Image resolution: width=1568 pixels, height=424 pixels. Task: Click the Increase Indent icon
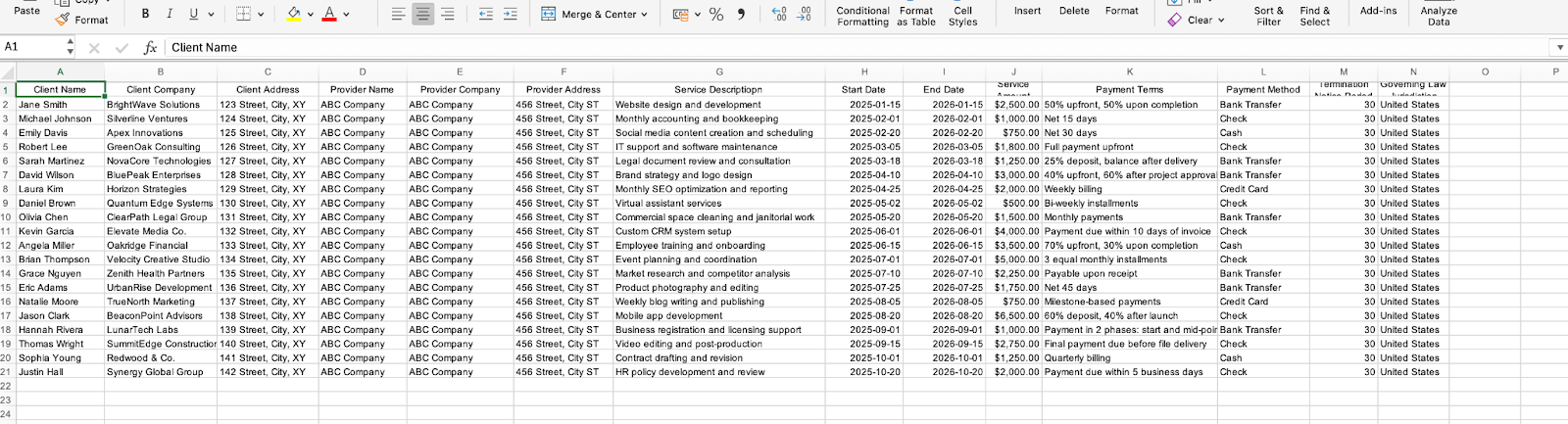510,14
